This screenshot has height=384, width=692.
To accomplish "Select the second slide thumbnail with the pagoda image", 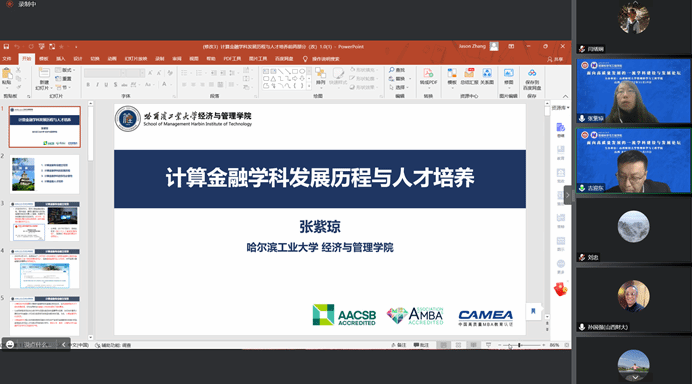I will [45, 174].
